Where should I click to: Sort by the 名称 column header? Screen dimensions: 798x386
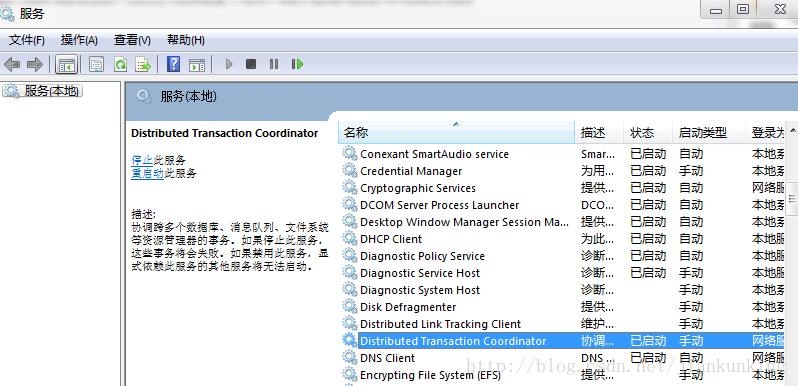457,133
